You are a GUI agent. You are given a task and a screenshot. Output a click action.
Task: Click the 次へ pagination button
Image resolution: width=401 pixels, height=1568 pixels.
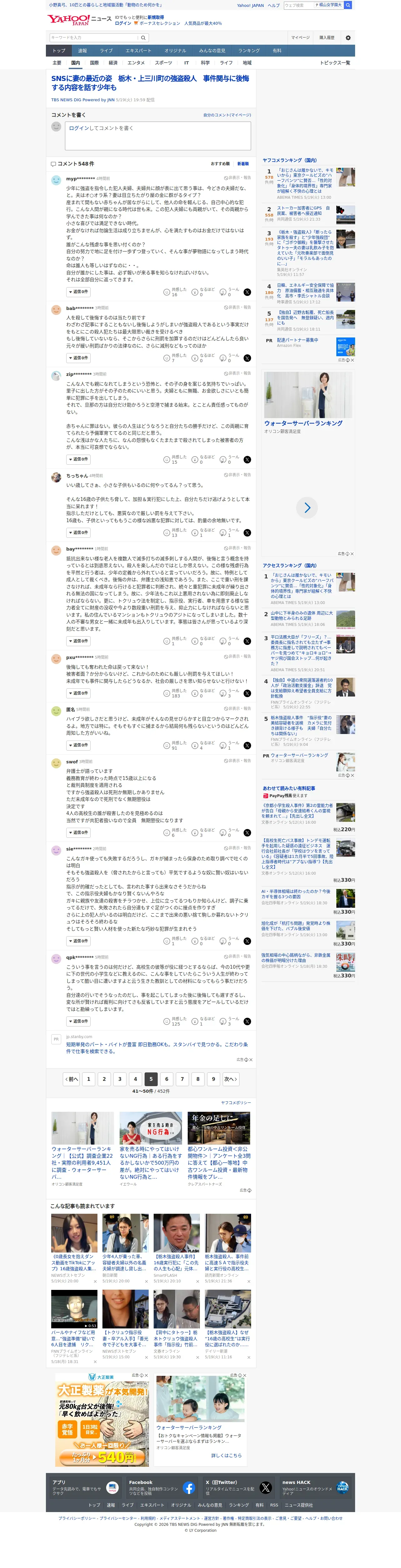(230, 1079)
